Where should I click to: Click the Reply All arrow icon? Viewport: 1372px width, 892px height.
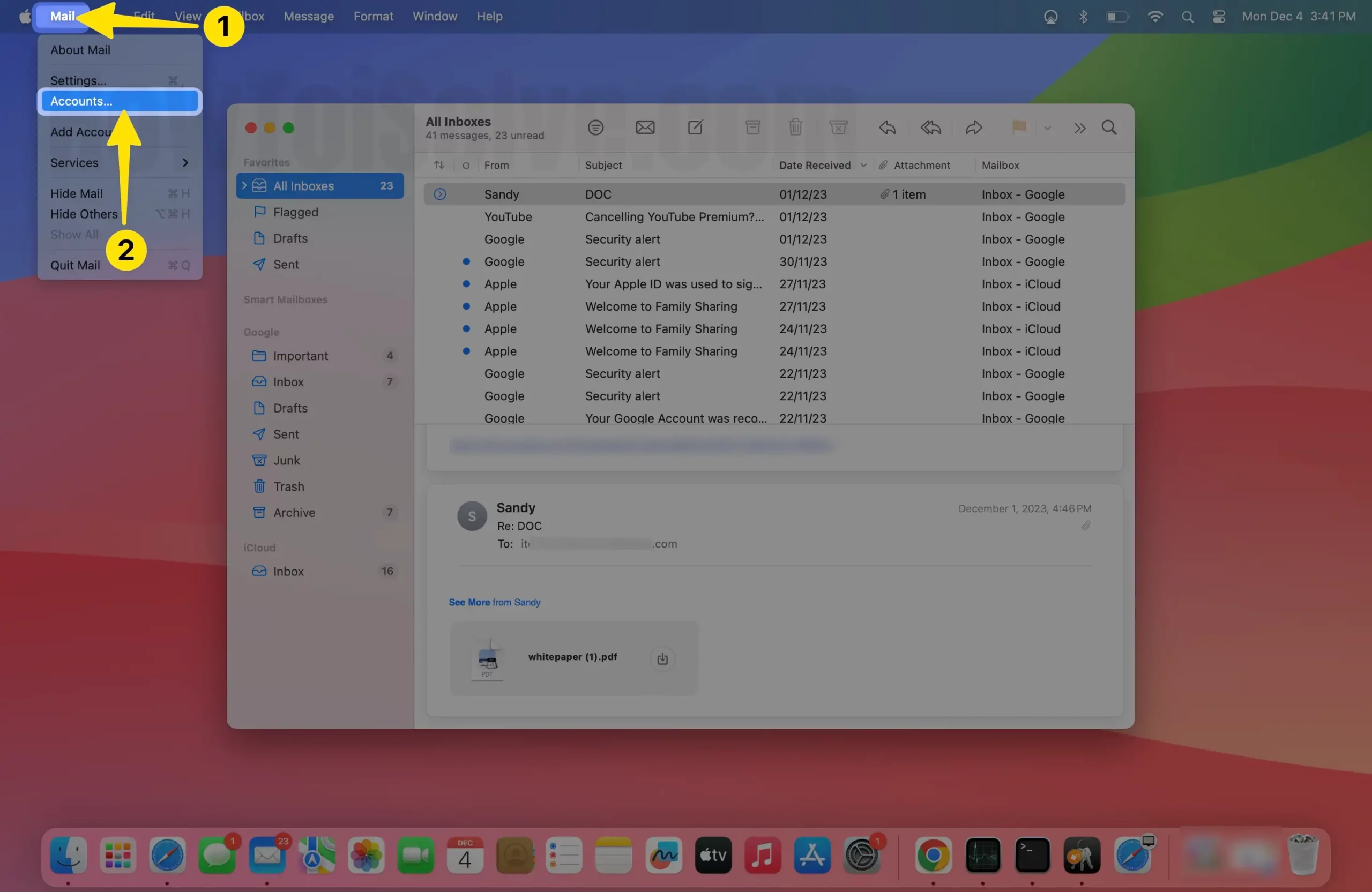click(x=930, y=128)
